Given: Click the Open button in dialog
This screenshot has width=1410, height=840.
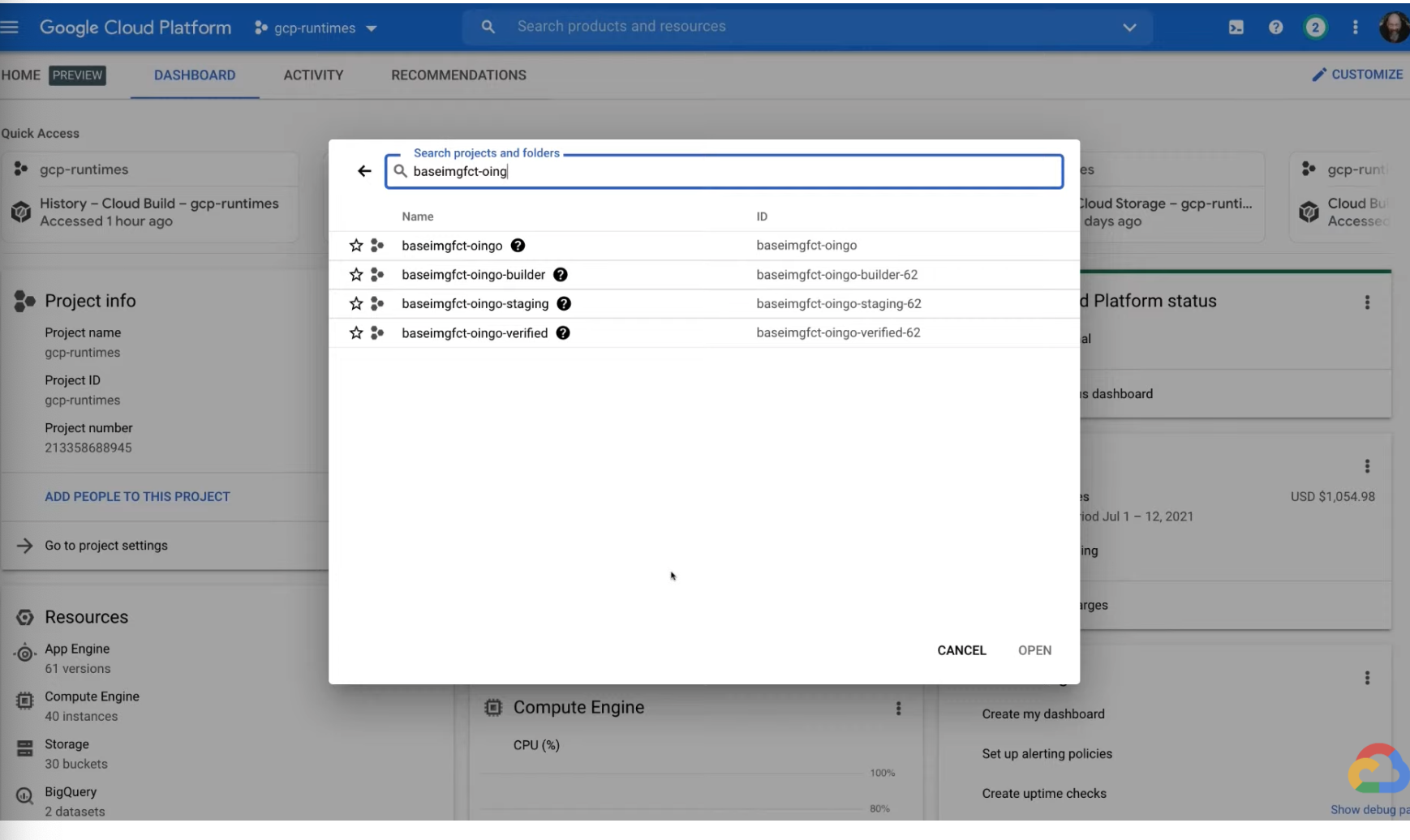Looking at the screenshot, I should 1034,650.
